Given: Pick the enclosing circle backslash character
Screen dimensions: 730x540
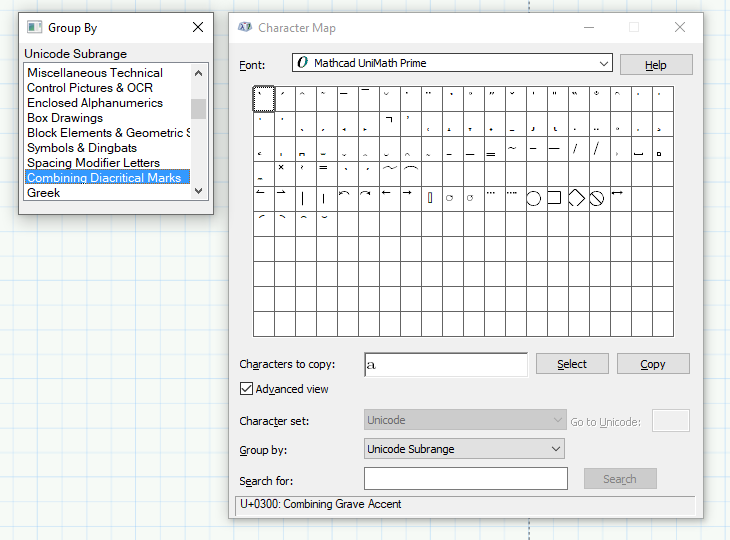Looking at the screenshot, I should (x=600, y=199).
